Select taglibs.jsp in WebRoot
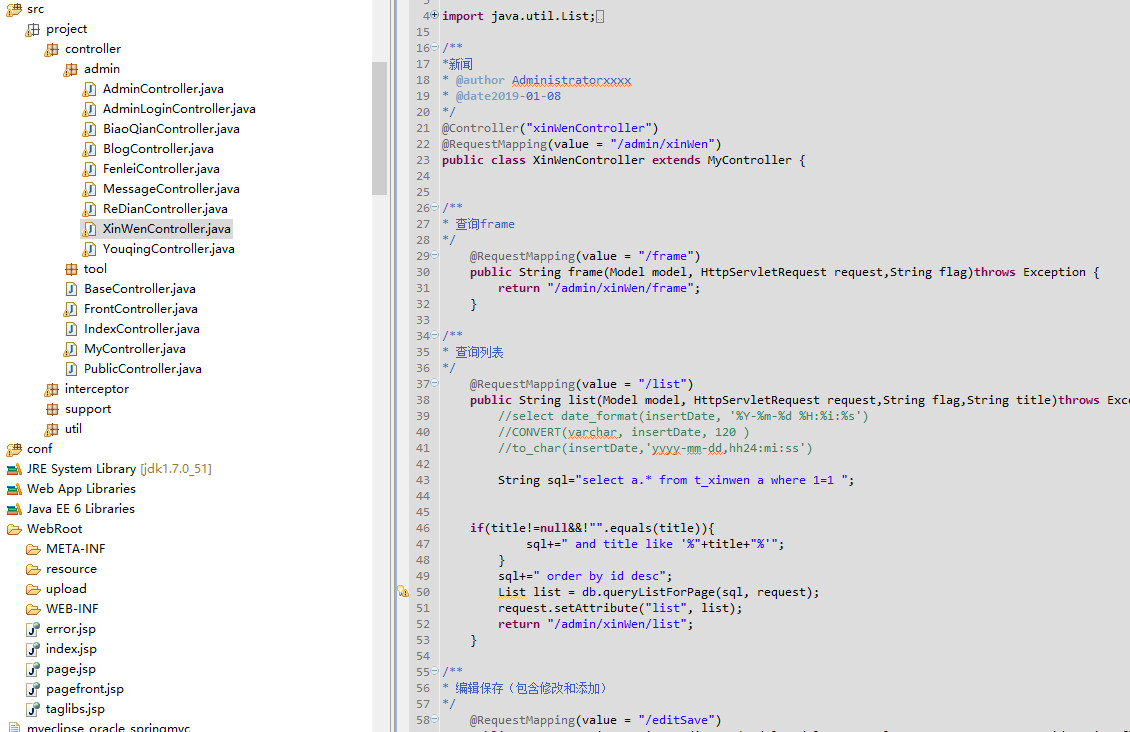 click(x=76, y=709)
